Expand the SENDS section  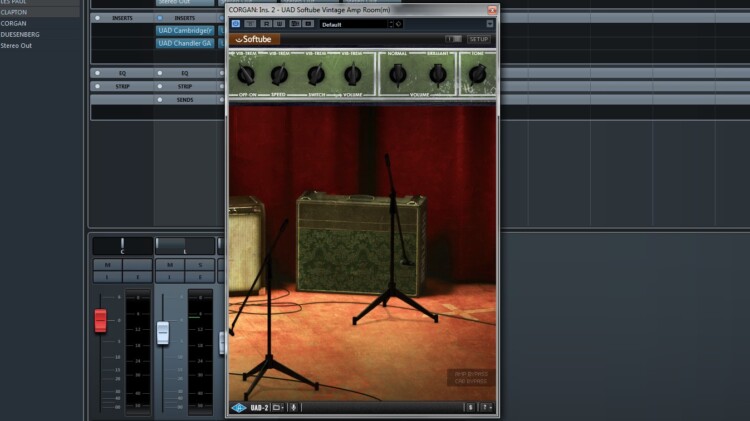185,100
